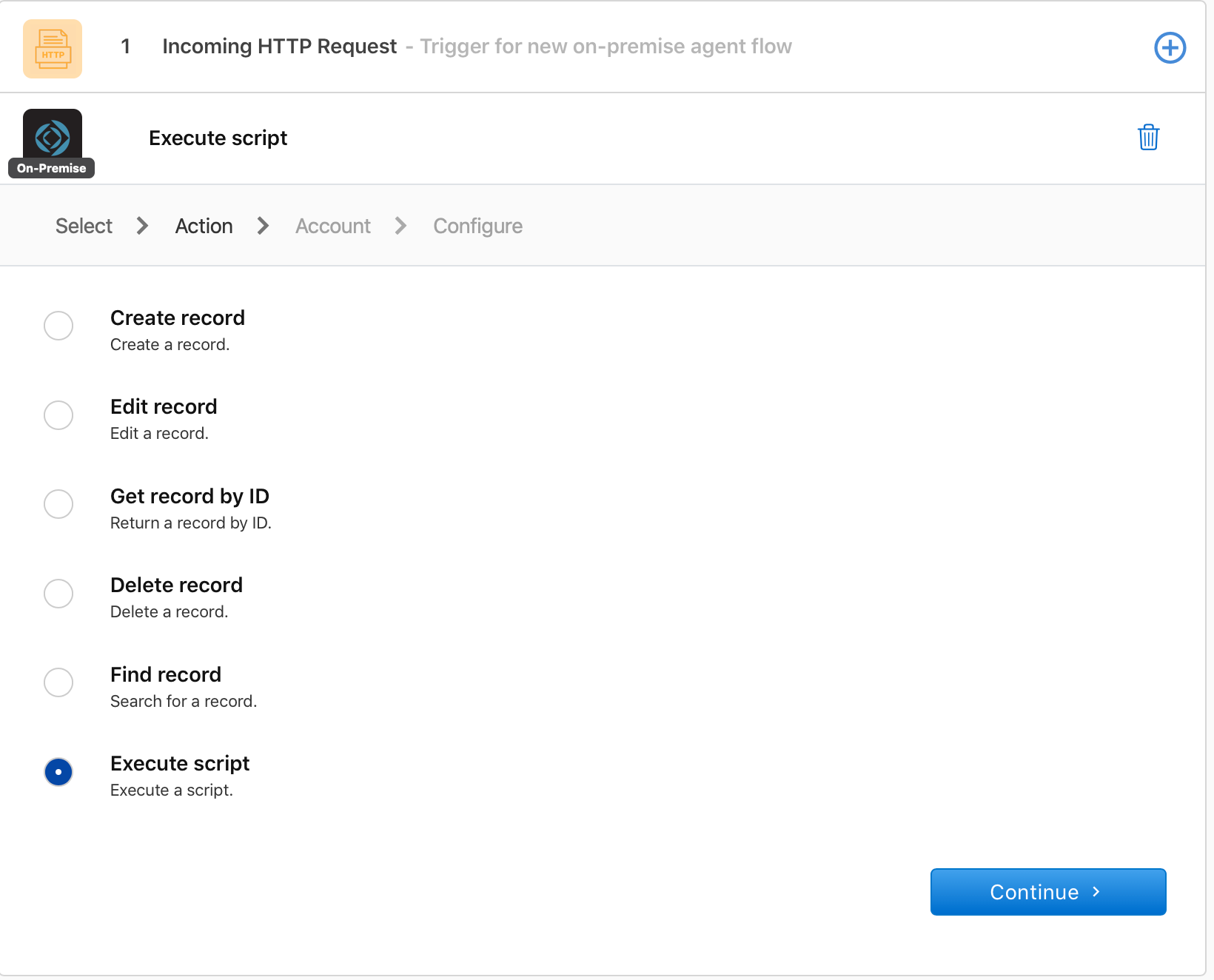The height and width of the screenshot is (980, 1214).
Task: Click chevron between Account and Configure
Action: [401, 226]
